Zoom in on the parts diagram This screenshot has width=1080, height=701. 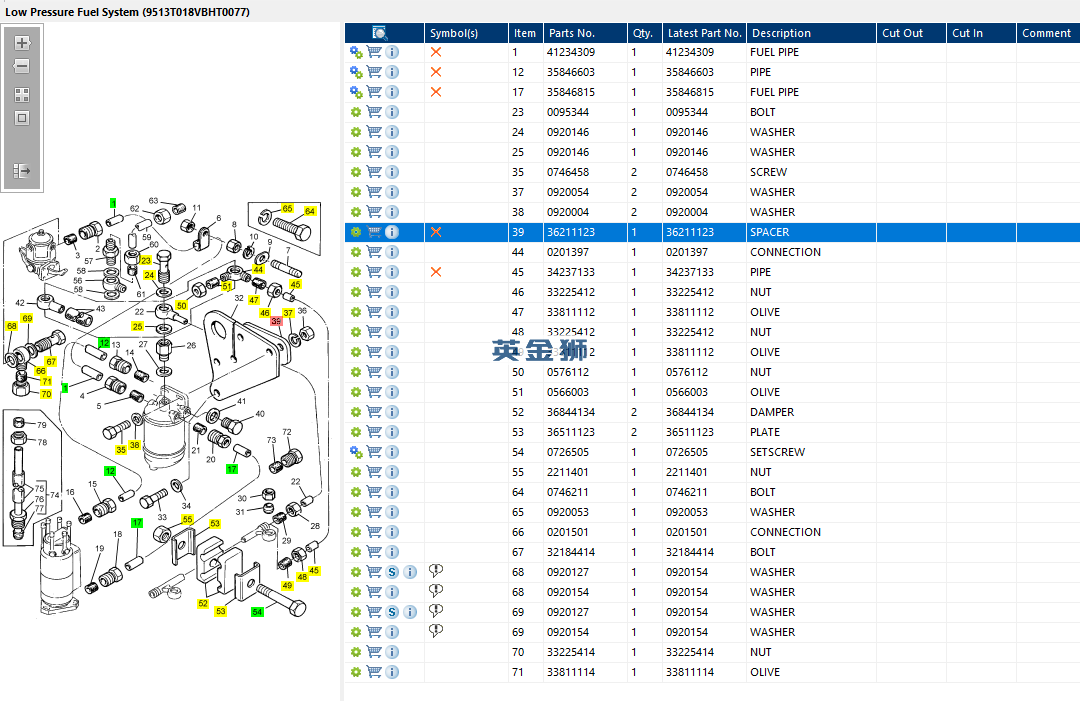coord(22,43)
